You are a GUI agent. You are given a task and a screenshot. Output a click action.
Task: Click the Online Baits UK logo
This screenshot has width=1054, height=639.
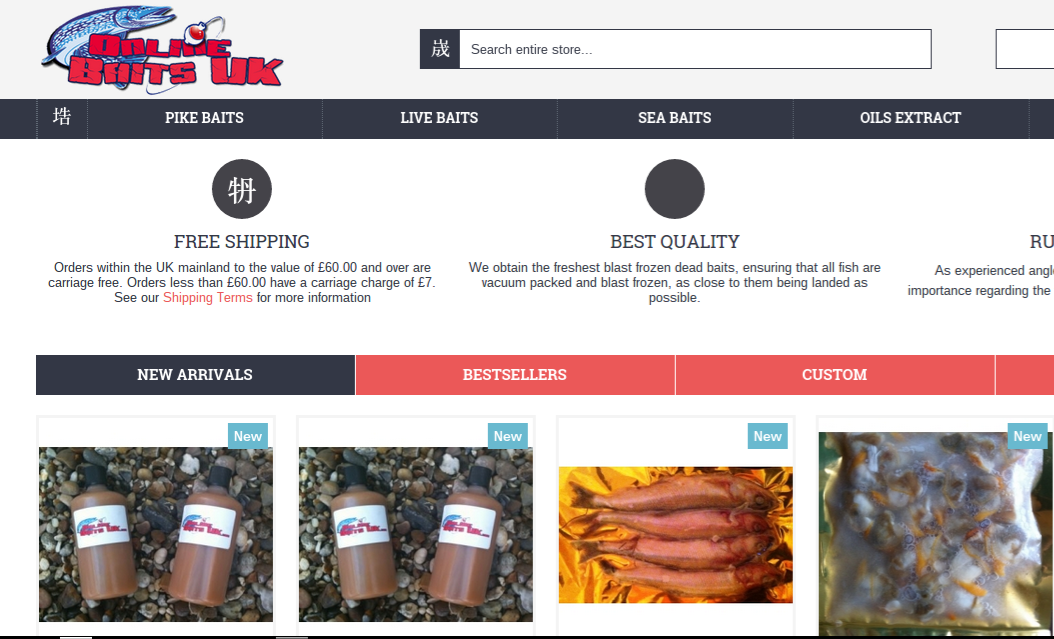pos(162,50)
